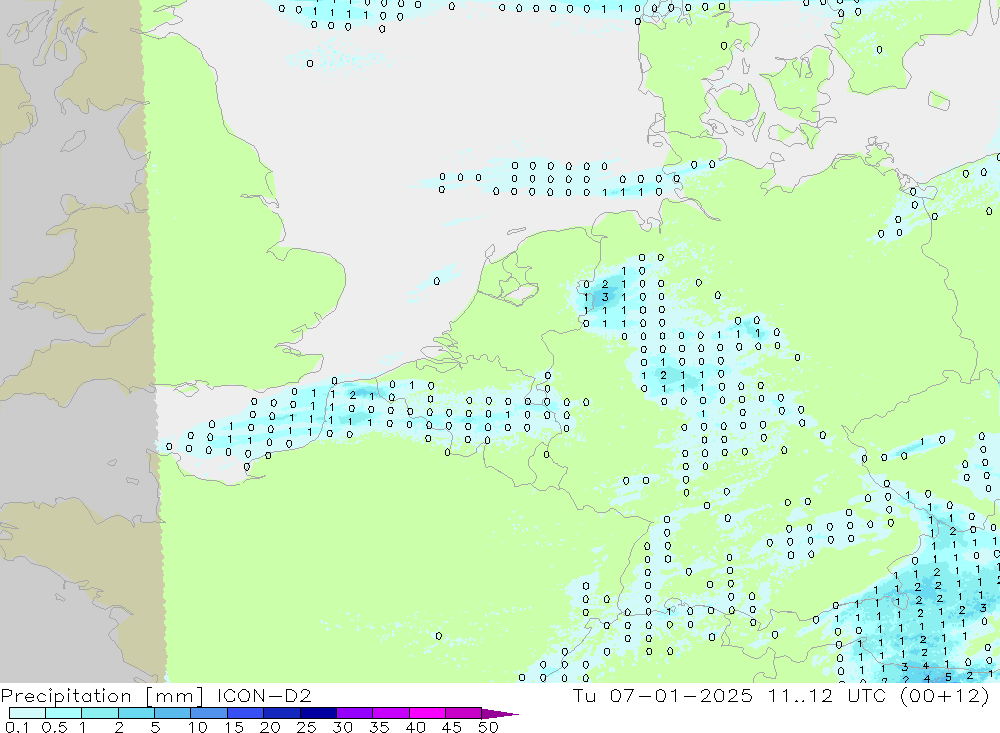Select the 1–2 mm legend color band

tap(100, 713)
